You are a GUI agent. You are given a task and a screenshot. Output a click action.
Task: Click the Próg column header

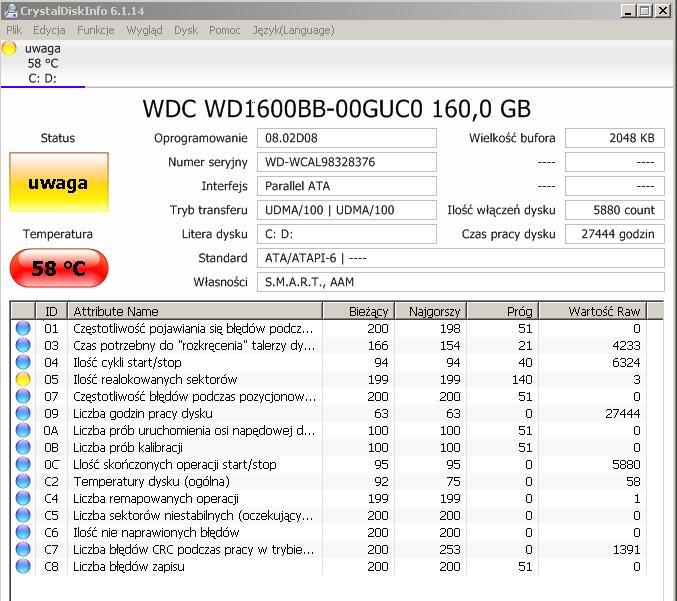pos(503,311)
